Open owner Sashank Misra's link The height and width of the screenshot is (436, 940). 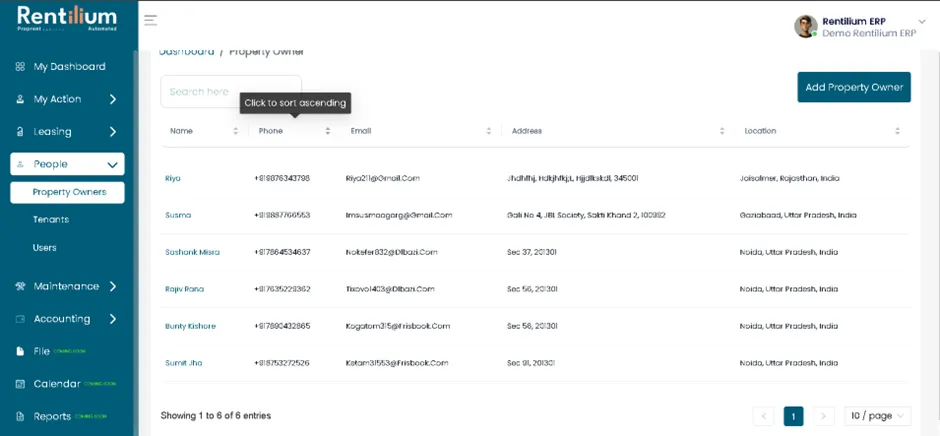tap(192, 252)
